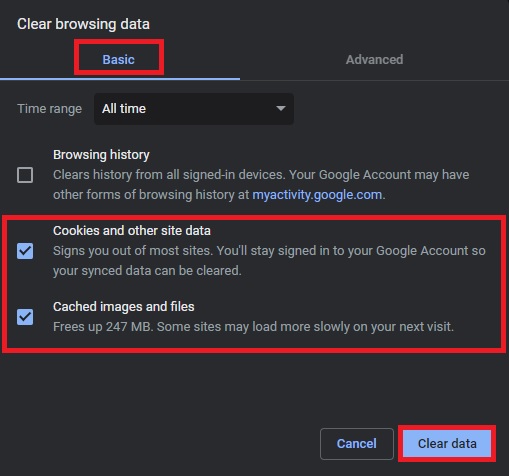
Task: Click the 'All time' selected value text
Action: coord(124,109)
